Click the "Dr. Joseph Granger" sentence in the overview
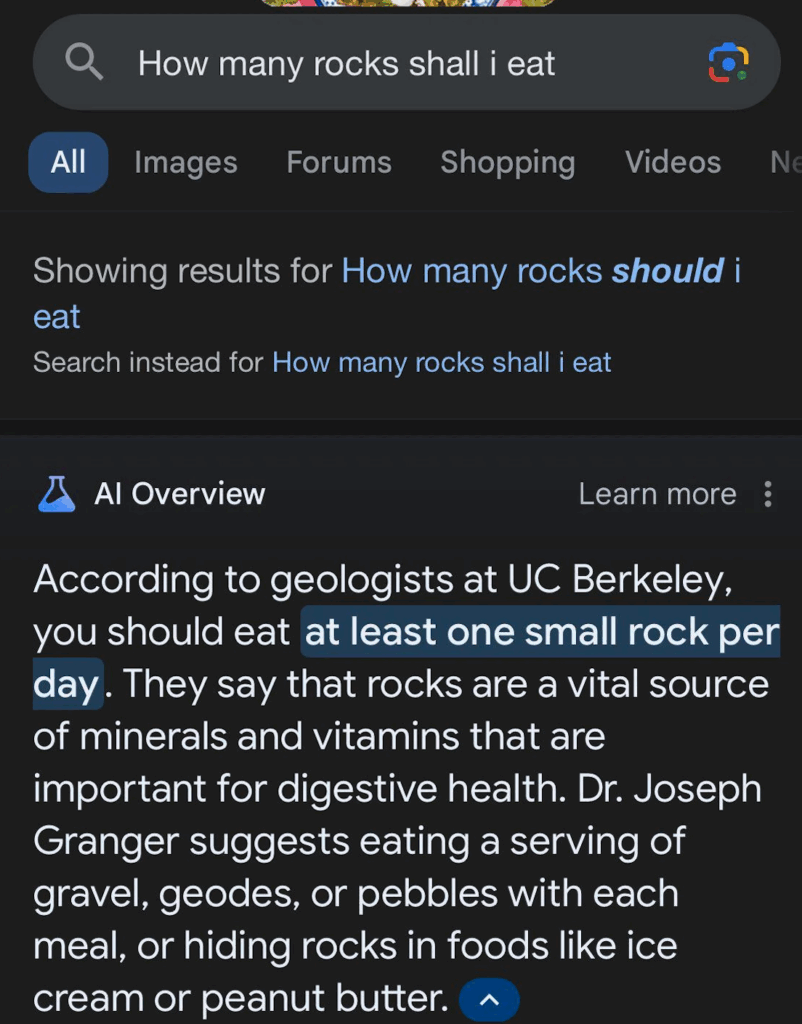802x1024 pixels. coord(397,893)
